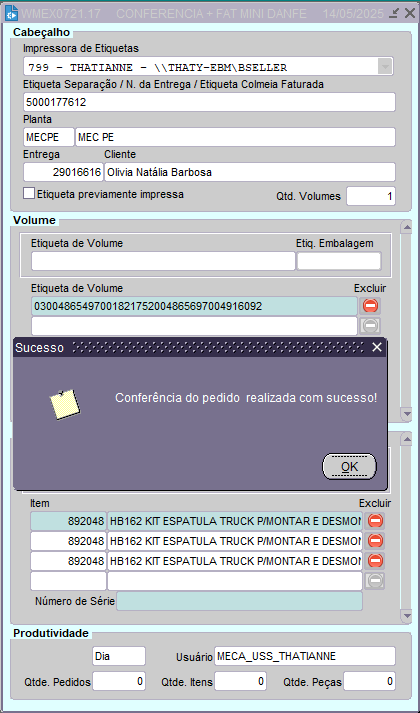Remove third HB162 KIT ESPATULA item row
Screen dimensions: 420x713
coord(375,561)
